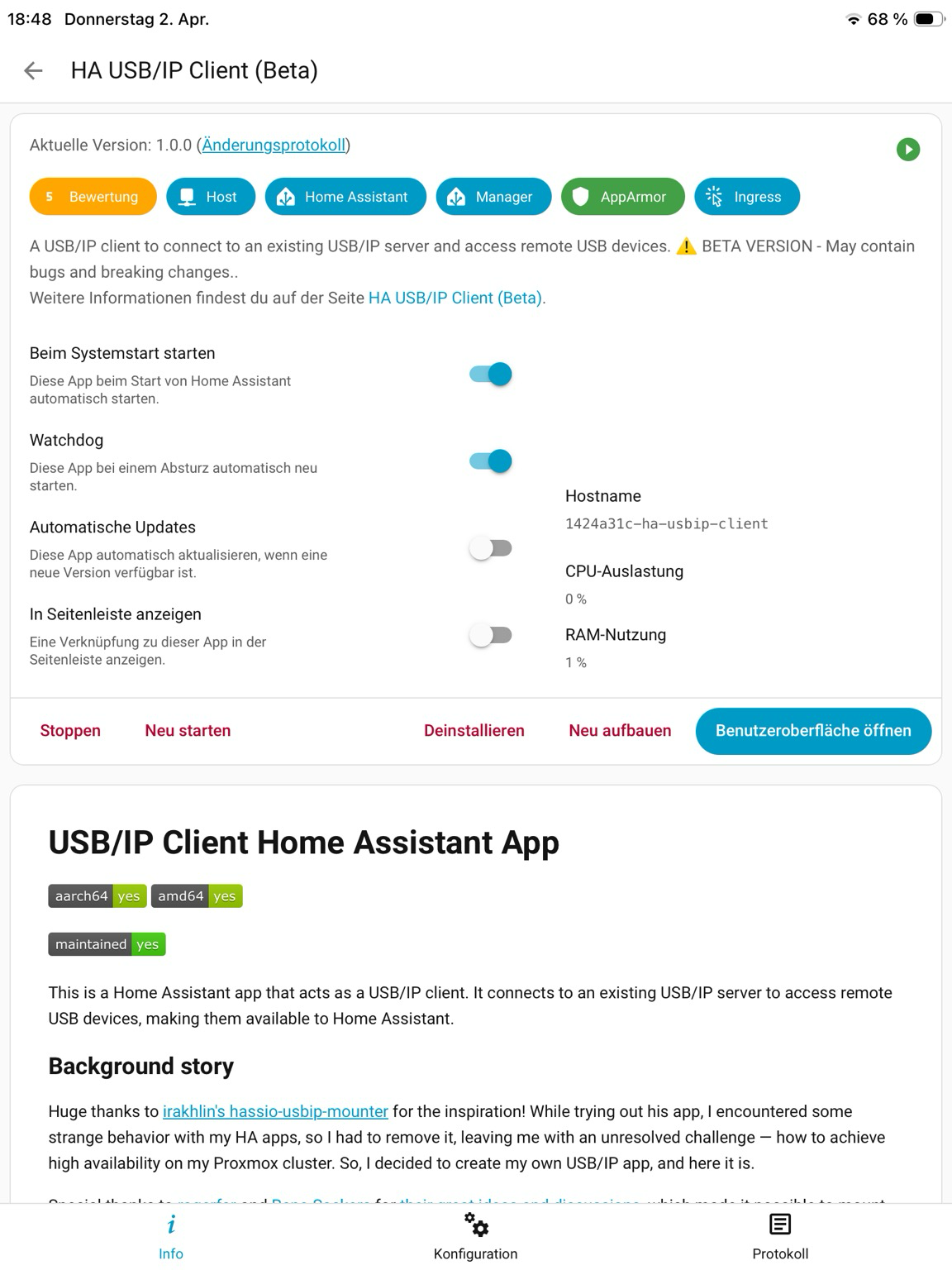Tap the green AppArmor shield chip

point(622,197)
